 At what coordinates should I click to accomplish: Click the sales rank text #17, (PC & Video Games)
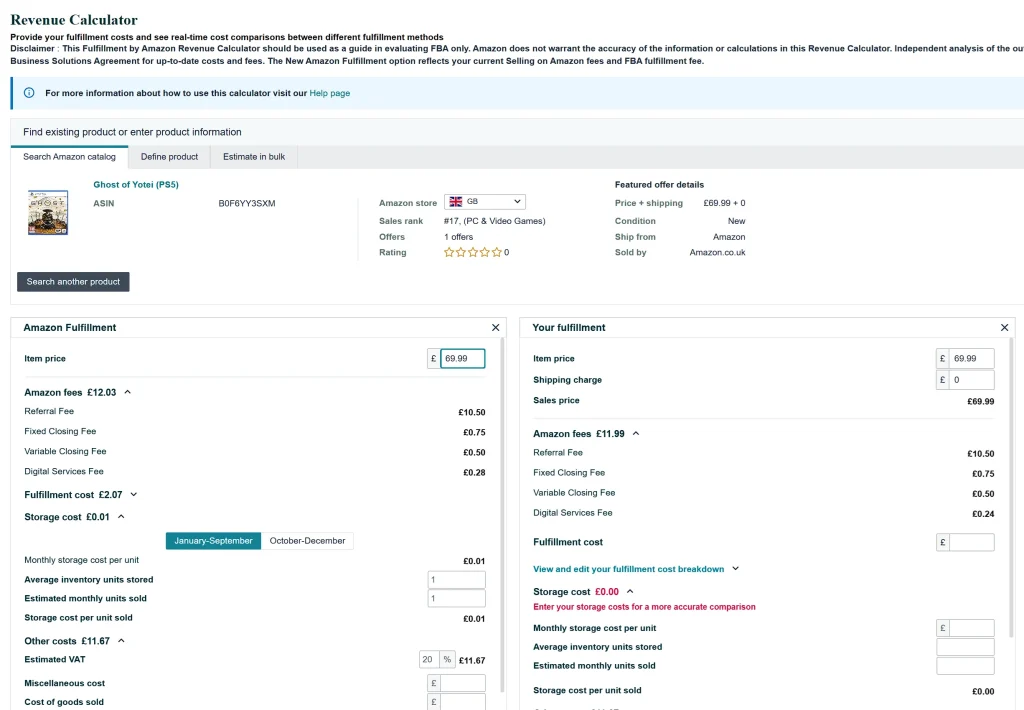tap(494, 221)
